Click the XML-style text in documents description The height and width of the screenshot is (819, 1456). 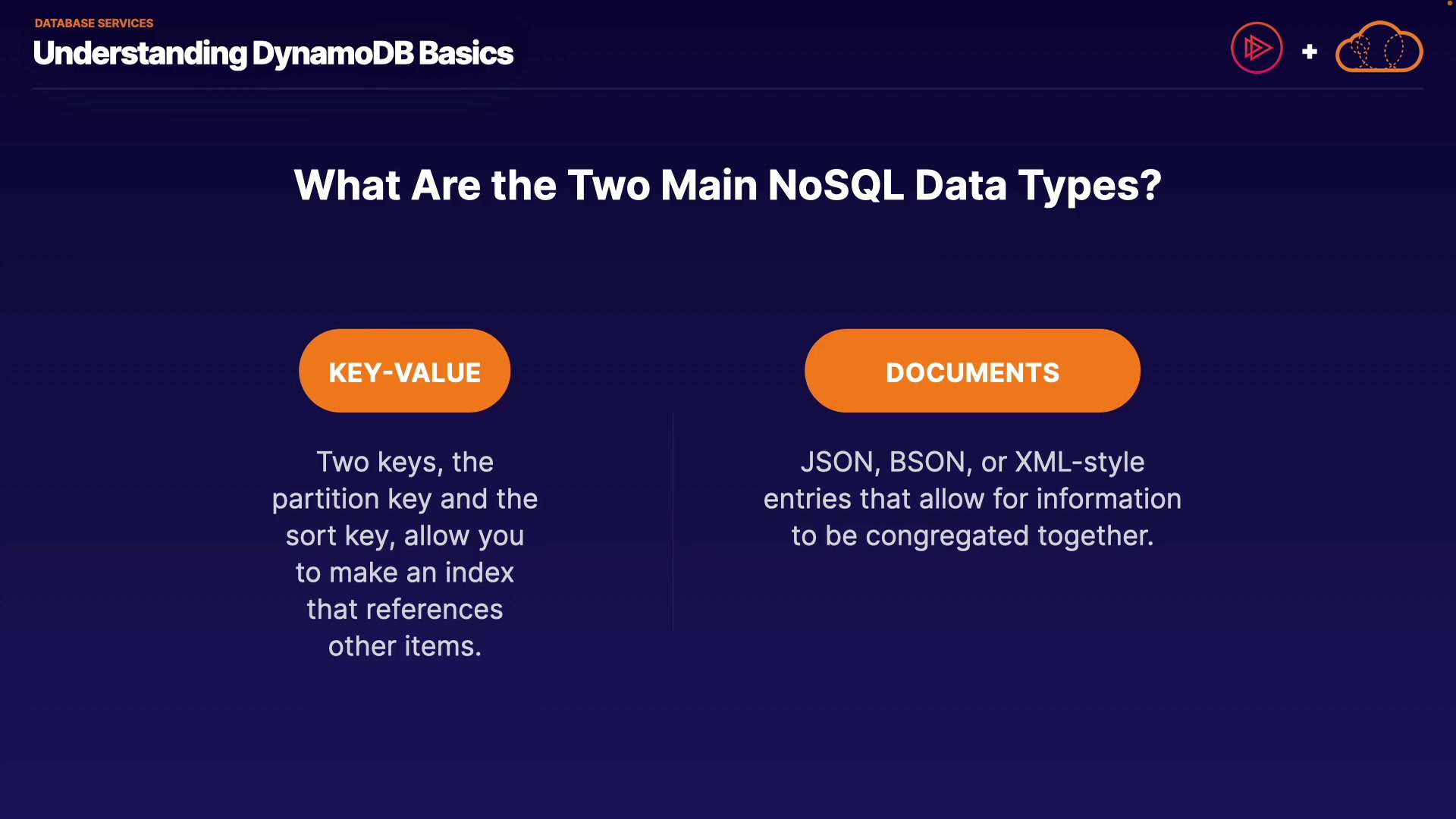[x=1079, y=462]
